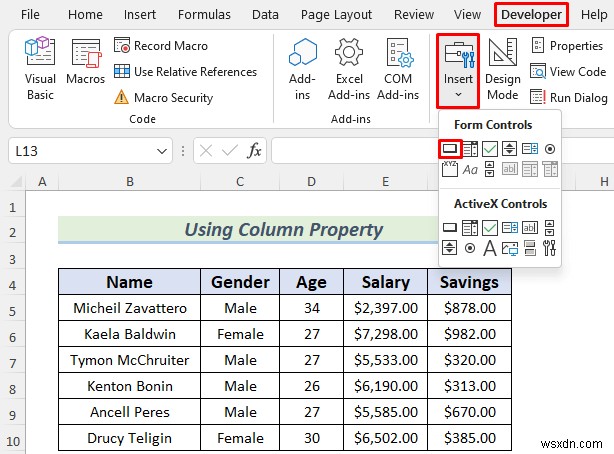Insert a Form Controls Group Box
Image resolution: width=614 pixels, height=454 pixels.
450,169
